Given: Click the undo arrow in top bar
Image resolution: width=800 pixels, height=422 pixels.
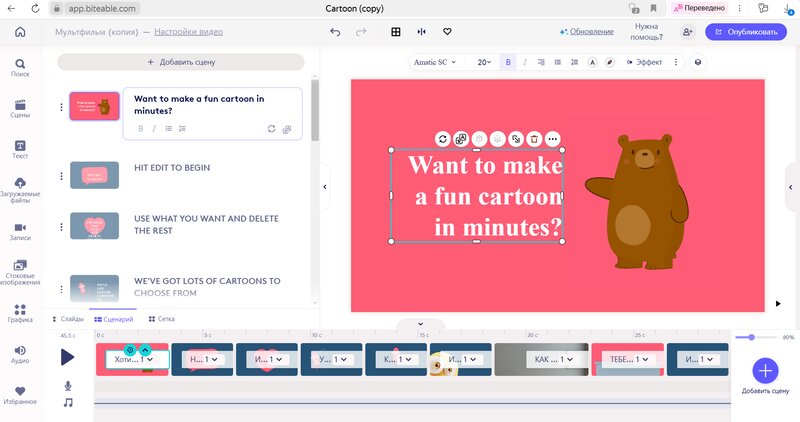Looking at the screenshot, I should [x=335, y=32].
